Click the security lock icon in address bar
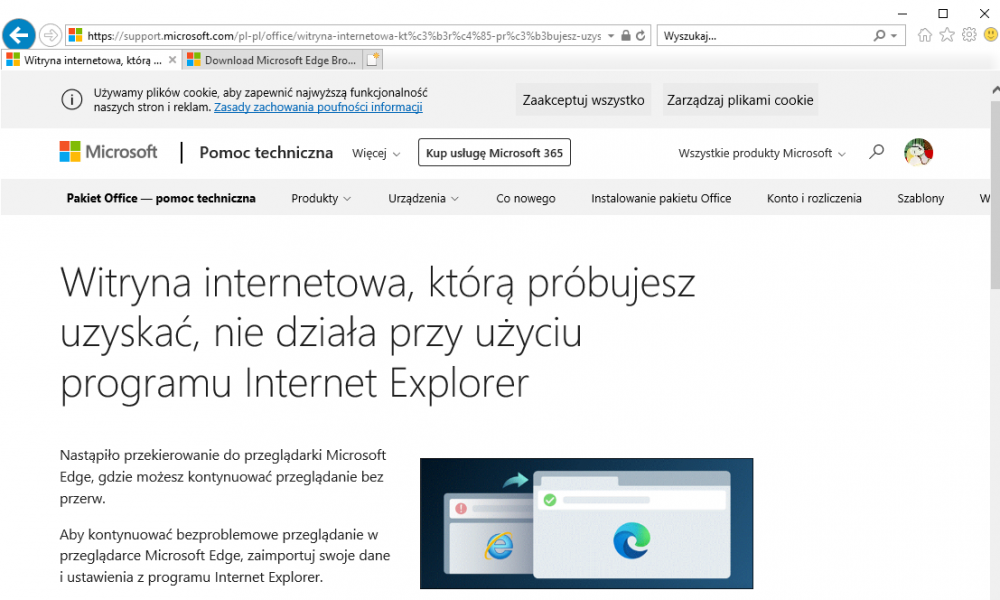Viewport: 1000px width, 600px height. coord(625,34)
